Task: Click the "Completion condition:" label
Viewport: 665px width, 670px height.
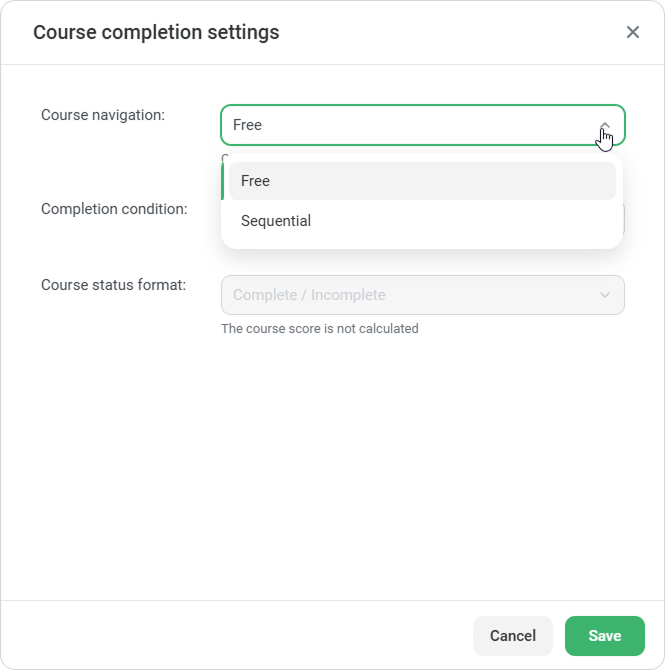Action: coord(114,209)
